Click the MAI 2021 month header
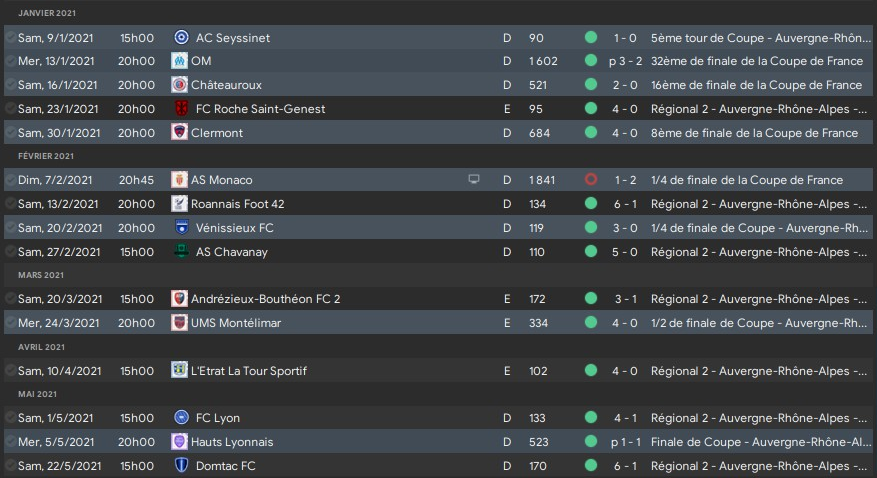The image size is (877, 478). pos(36,394)
